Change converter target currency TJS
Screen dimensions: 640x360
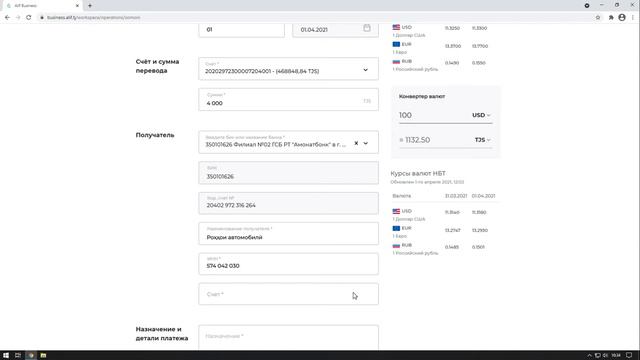(x=482, y=140)
